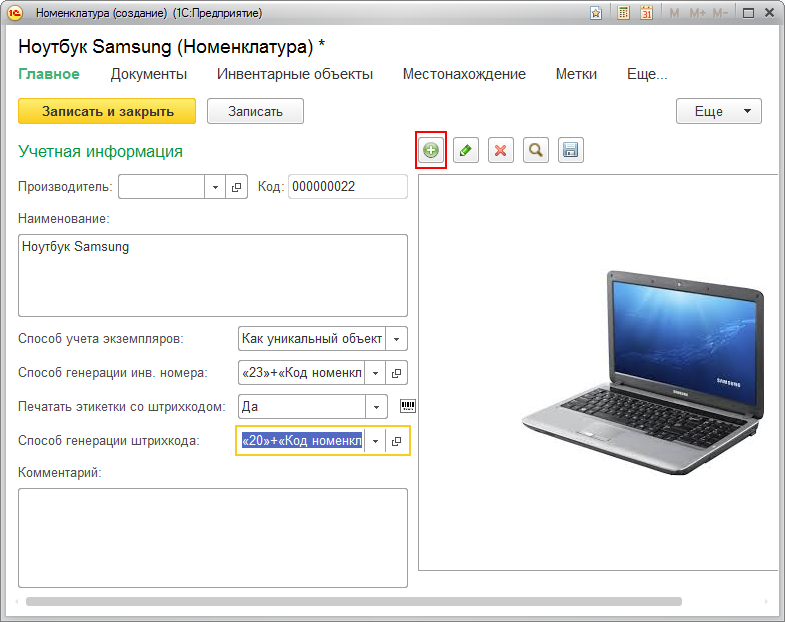Click the laptop image preview
The height and width of the screenshot is (622, 785).
coord(643,374)
